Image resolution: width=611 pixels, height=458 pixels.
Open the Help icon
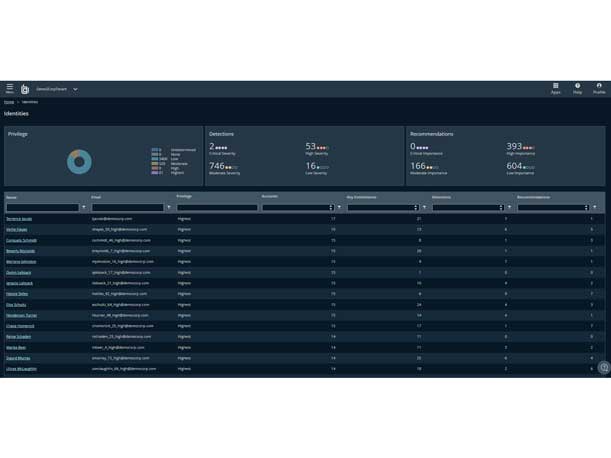[x=577, y=88]
